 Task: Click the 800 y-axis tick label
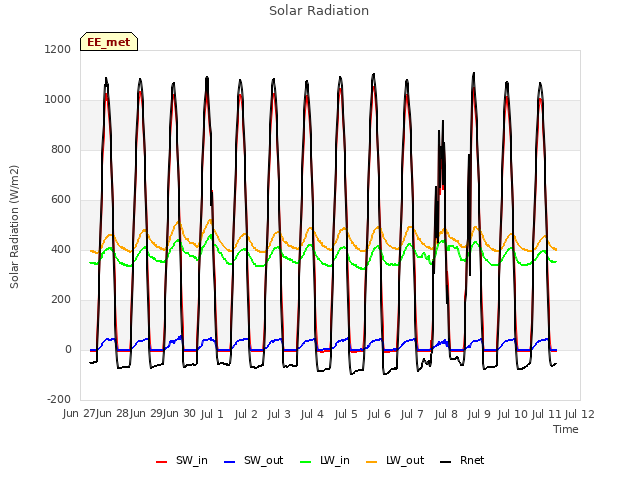coord(61,150)
